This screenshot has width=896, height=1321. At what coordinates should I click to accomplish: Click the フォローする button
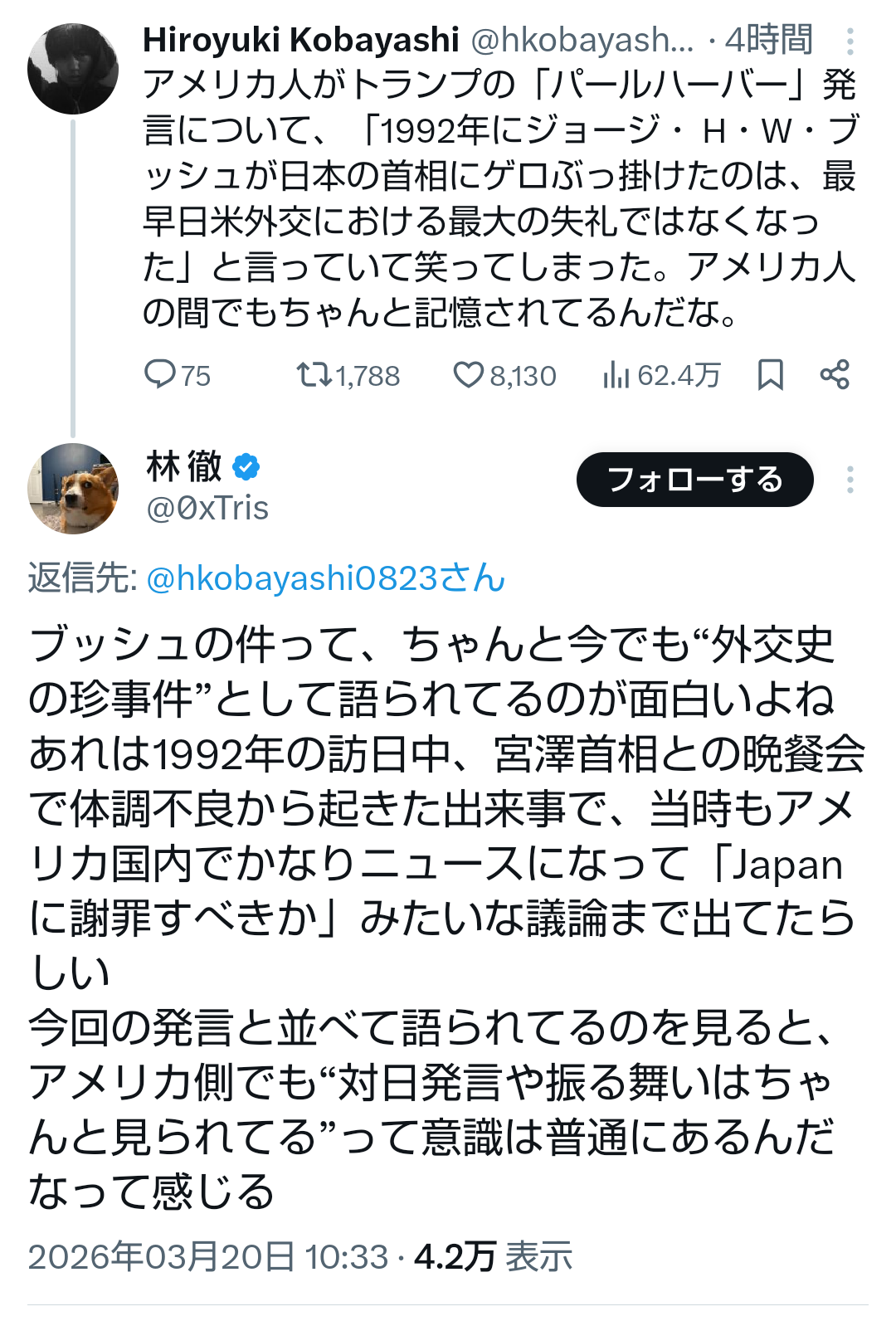(x=694, y=480)
